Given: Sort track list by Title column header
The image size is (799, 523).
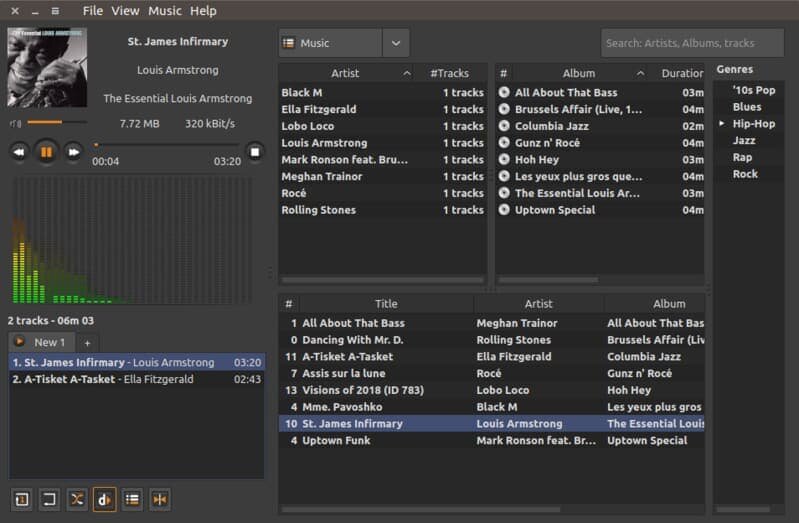Looking at the screenshot, I should [386, 304].
